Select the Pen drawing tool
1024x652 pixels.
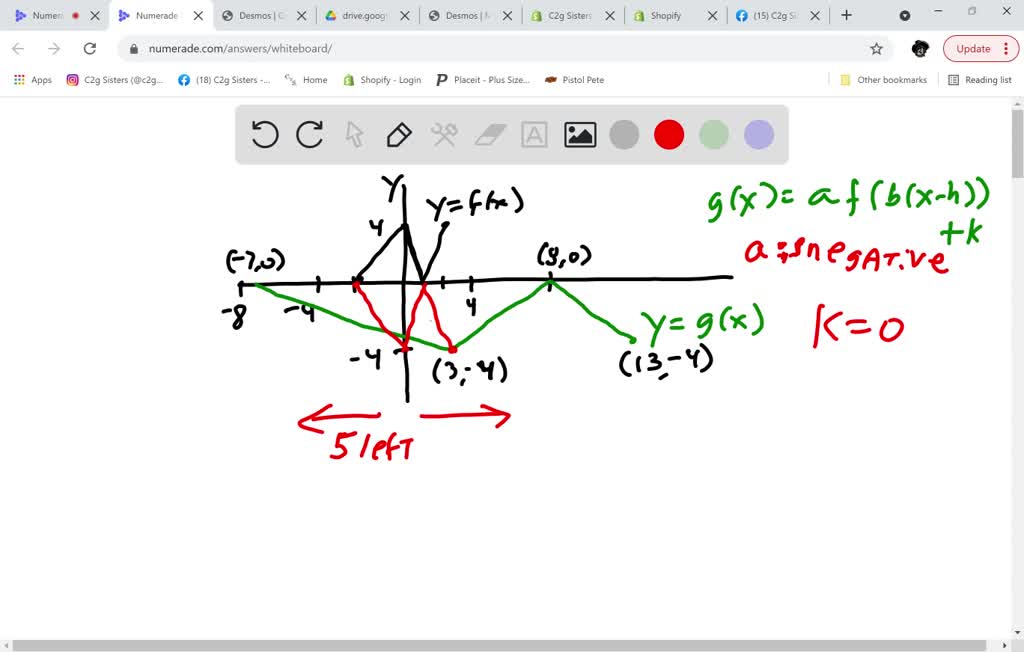coord(398,134)
